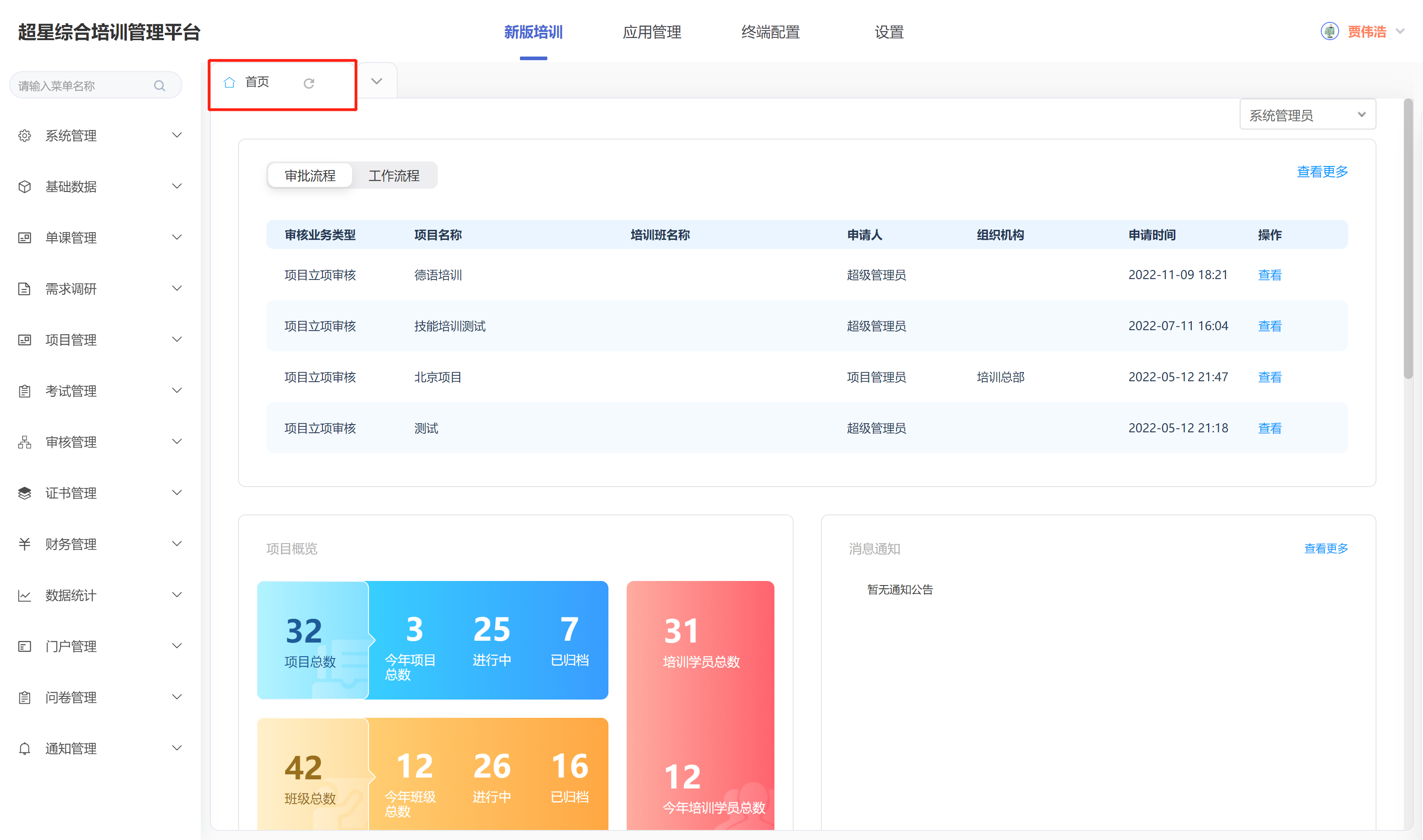
Task: Open the 终端配置 top menu
Action: (770, 32)
